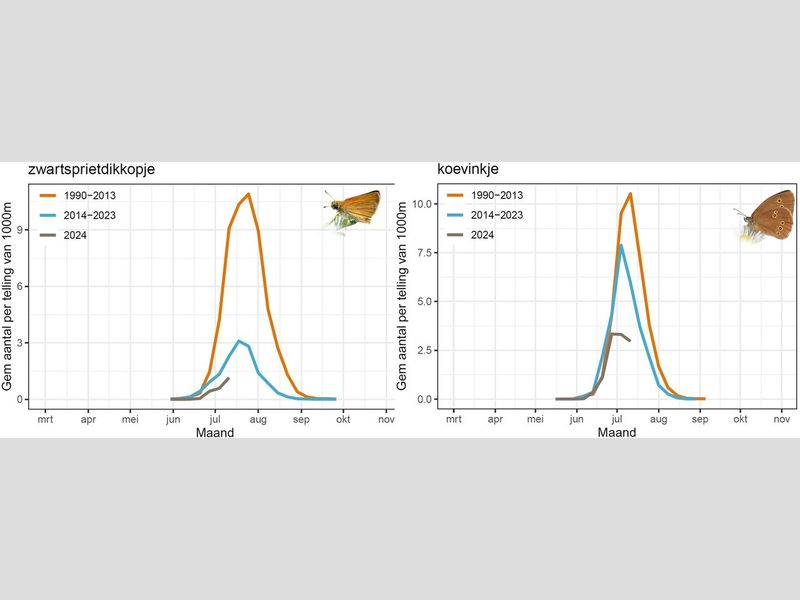Screen dimensions: 800x600
Task: Click the '10.0' y-axis value in koevinkje chart
Action: pos(422,204)
